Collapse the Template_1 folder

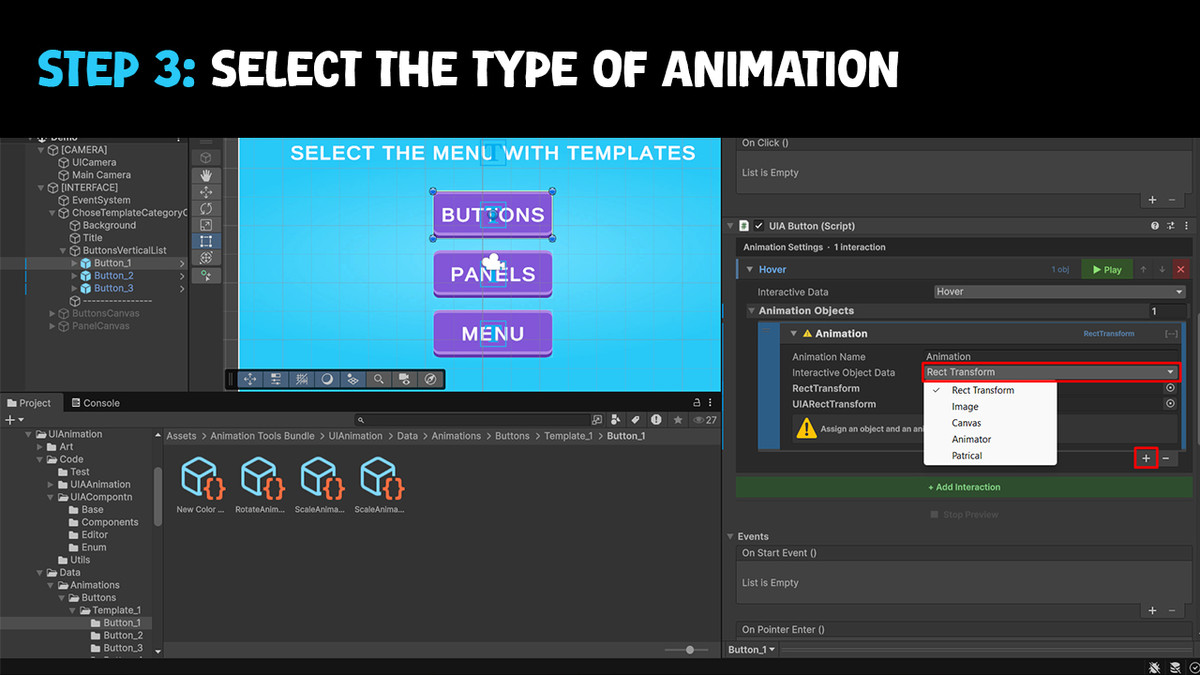coord(73,610)
